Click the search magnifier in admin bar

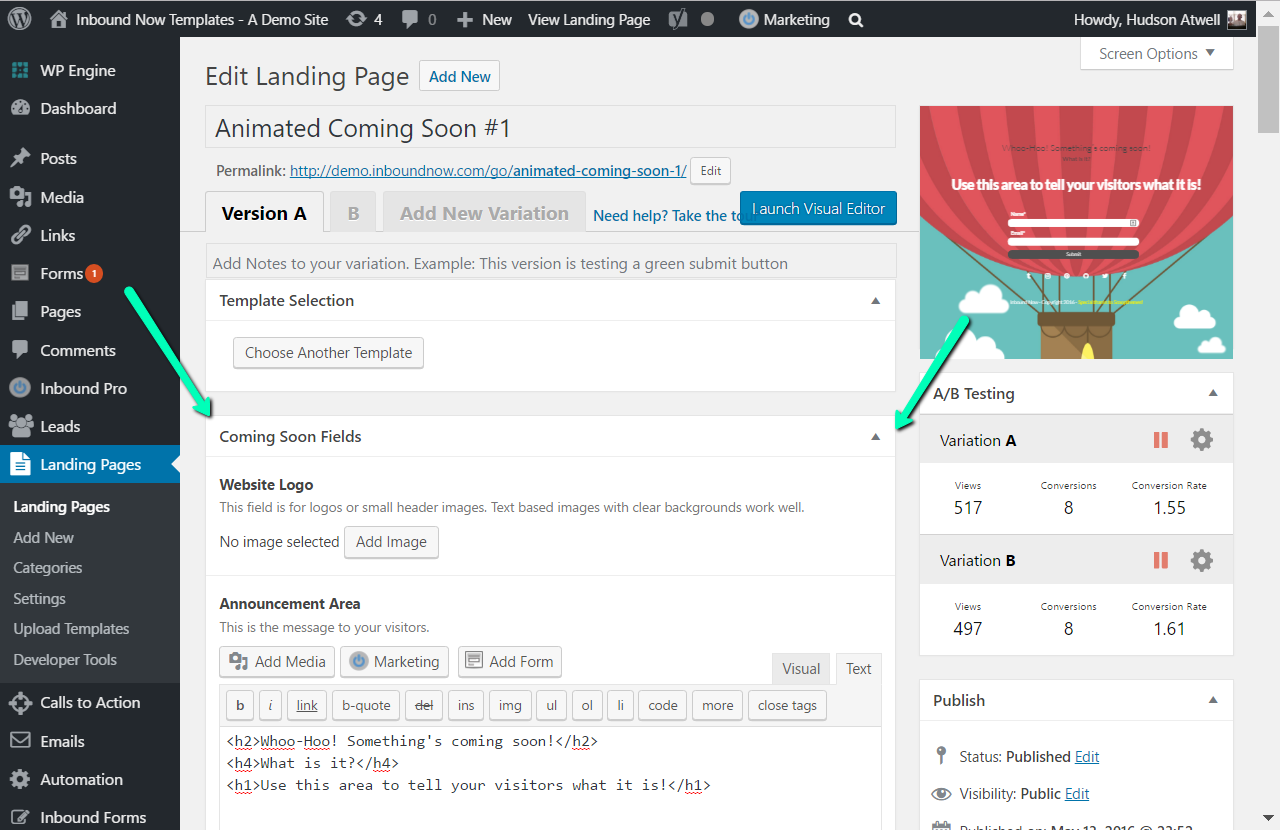[x=856, y=19]
